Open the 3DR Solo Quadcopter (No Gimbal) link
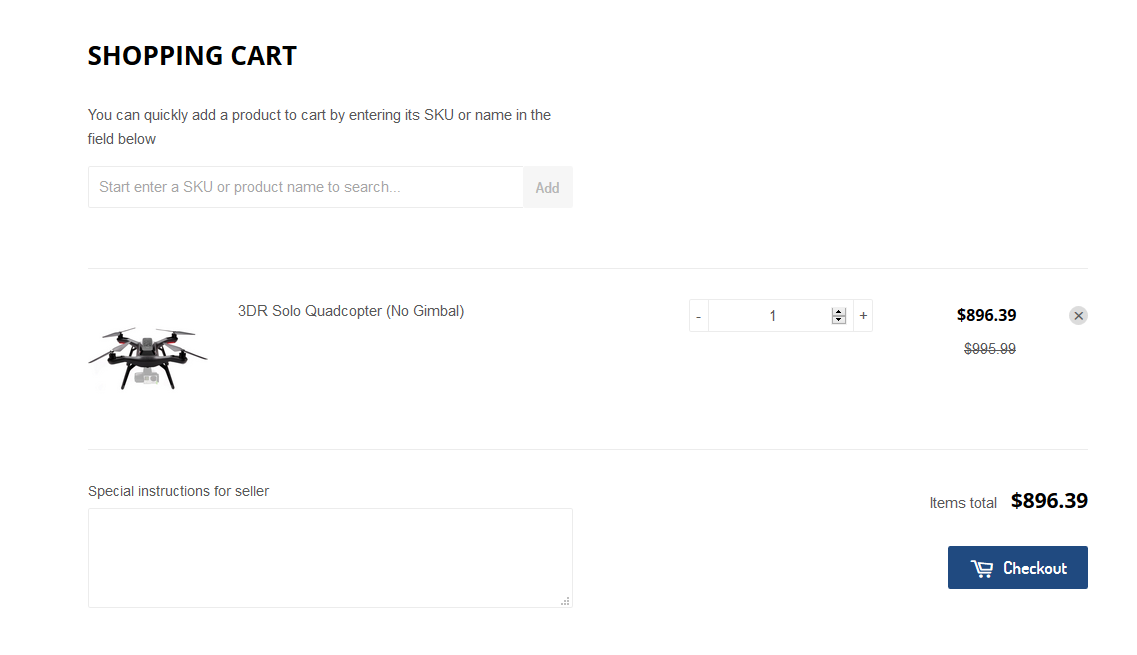Viewport: 1137px width, 655px height. [x=351, y=311]
